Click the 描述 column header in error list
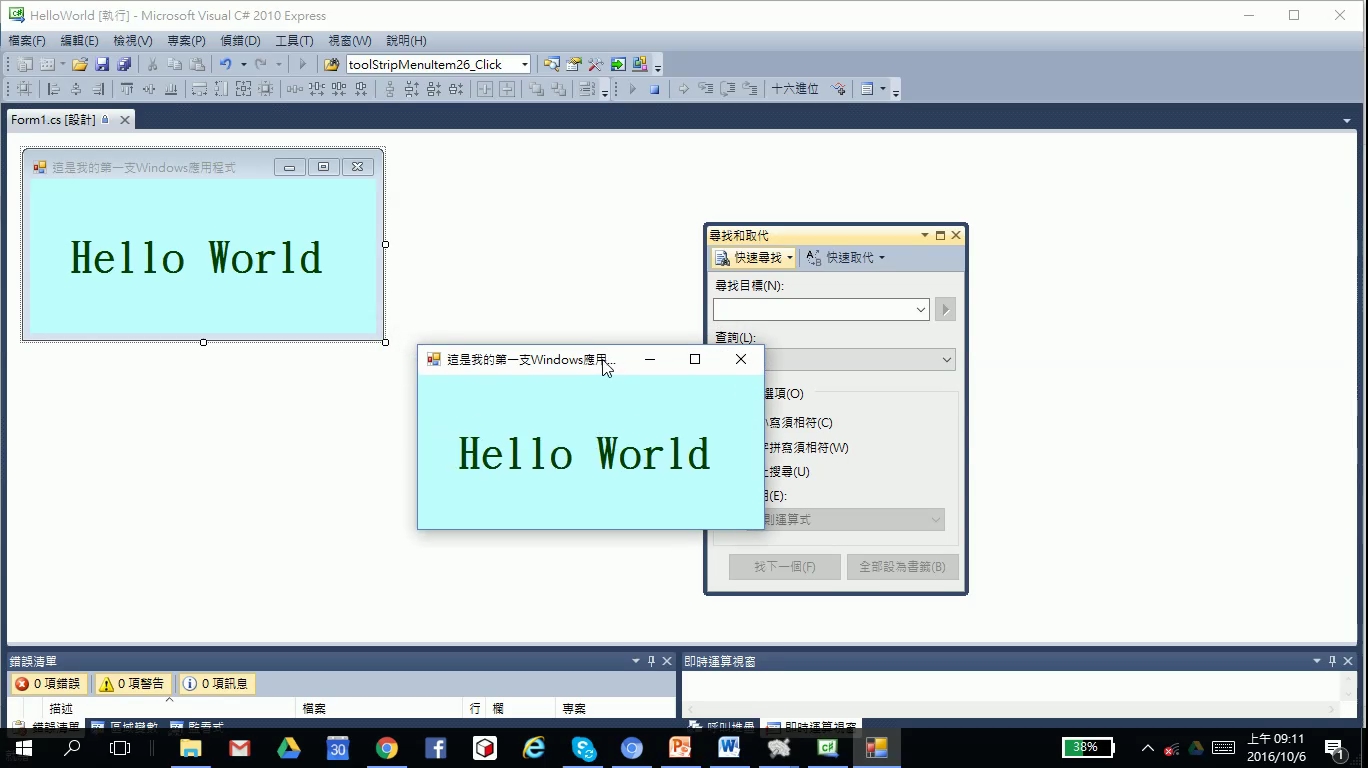Image resolution: width=1368 pixels, height=768 pixels. [x=168, y=708]
